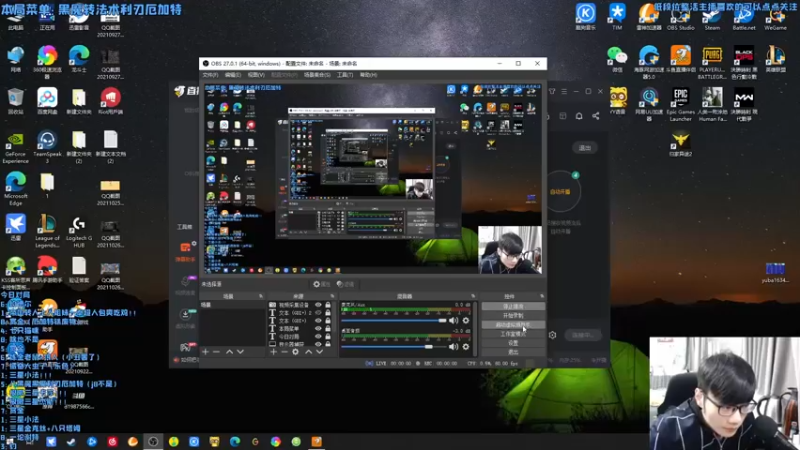
Task: Move source up in Sources panel
Action: [308, 352]
